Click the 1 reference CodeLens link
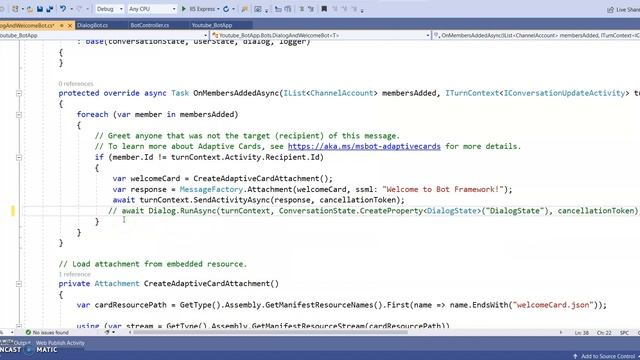The height and width of the screenshot is (360, 640). point(75,274)
